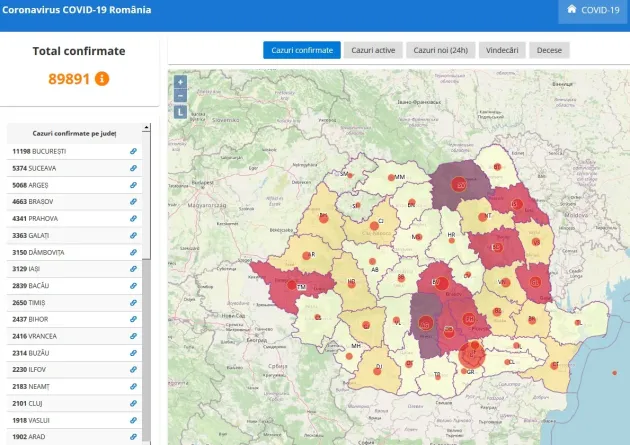Open link icon for BUZĂU row
Screen dimensions: 630x445
coord(133,353)
